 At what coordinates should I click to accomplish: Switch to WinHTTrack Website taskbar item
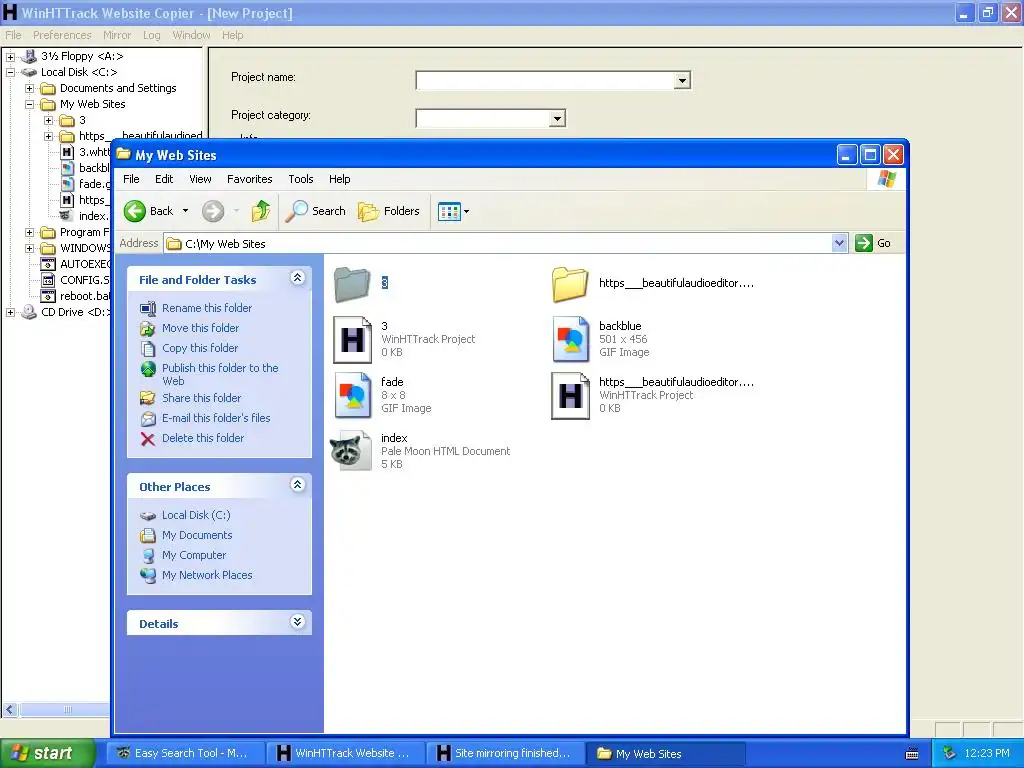[345, 754]
